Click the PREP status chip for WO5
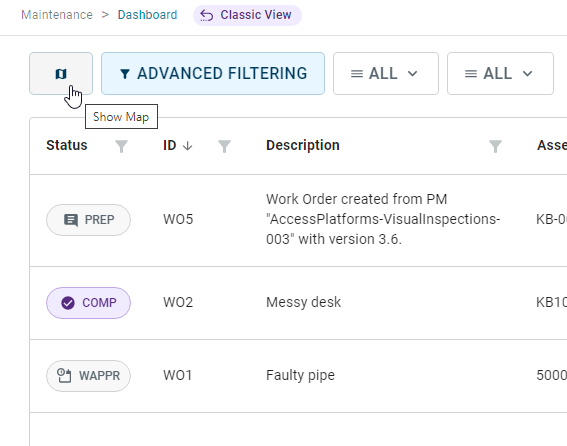This screenshot has width=567, height=446. 88,220
